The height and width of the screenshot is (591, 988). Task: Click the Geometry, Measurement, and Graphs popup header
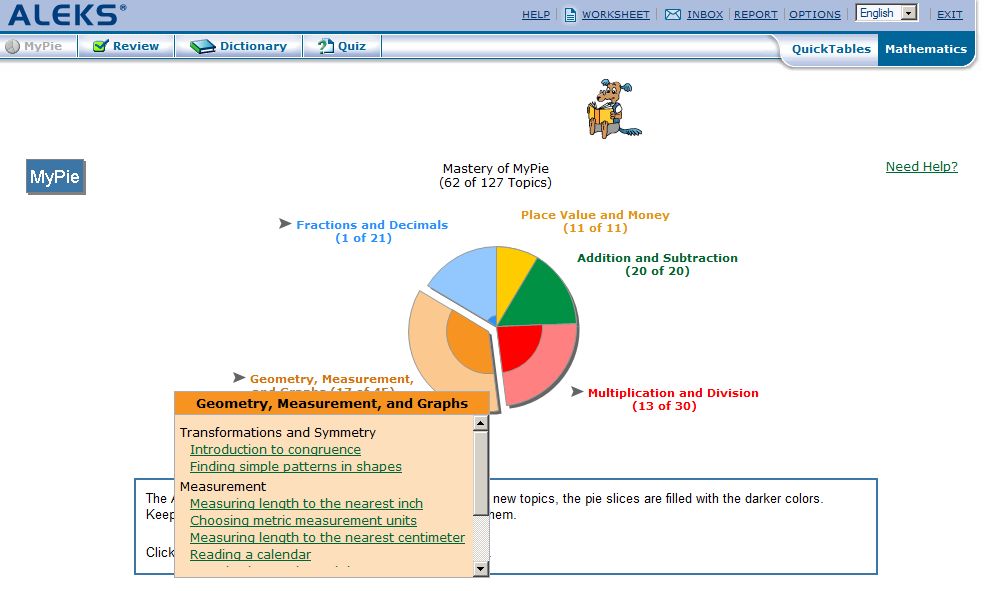tap(331, 403)
